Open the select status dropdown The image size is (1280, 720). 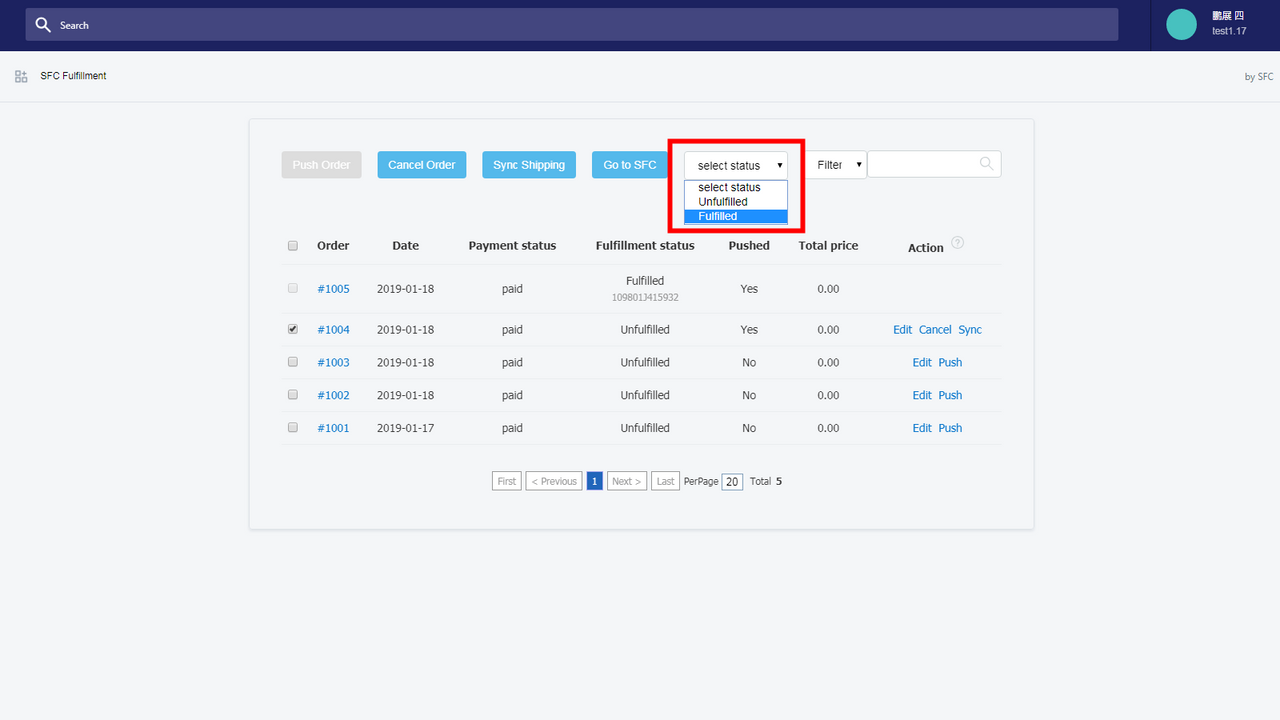[736, 165]
